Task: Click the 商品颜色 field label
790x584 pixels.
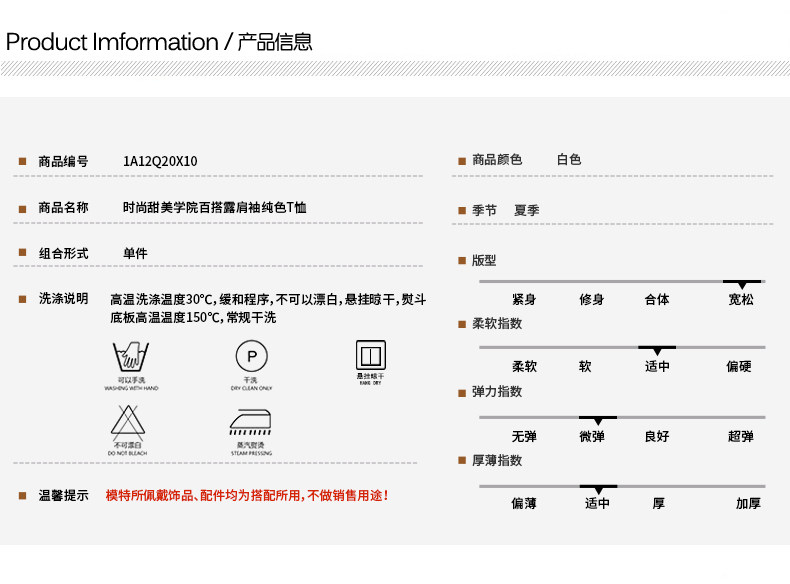Action: 497,160
